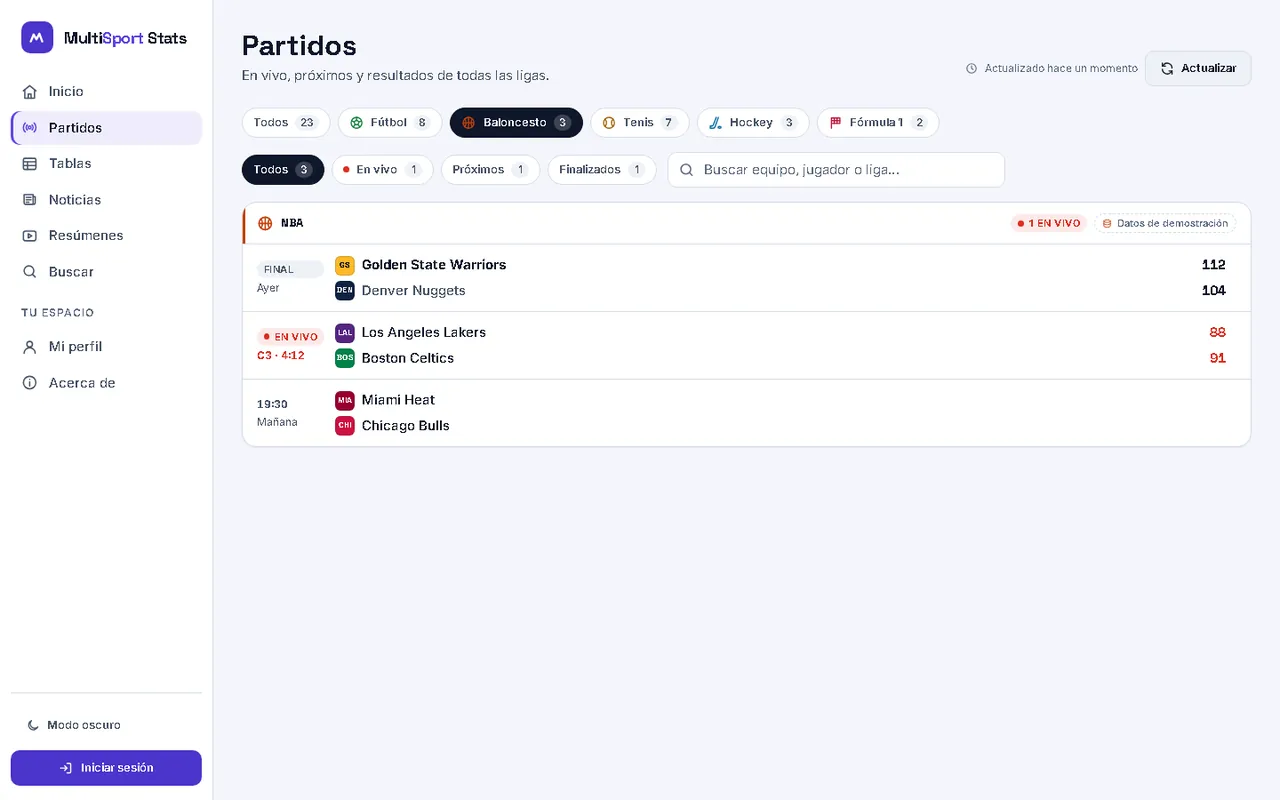Viewport: 1280px width, 800px height.
Task: Filter matches by Fórmula 1
Action: 878,122
